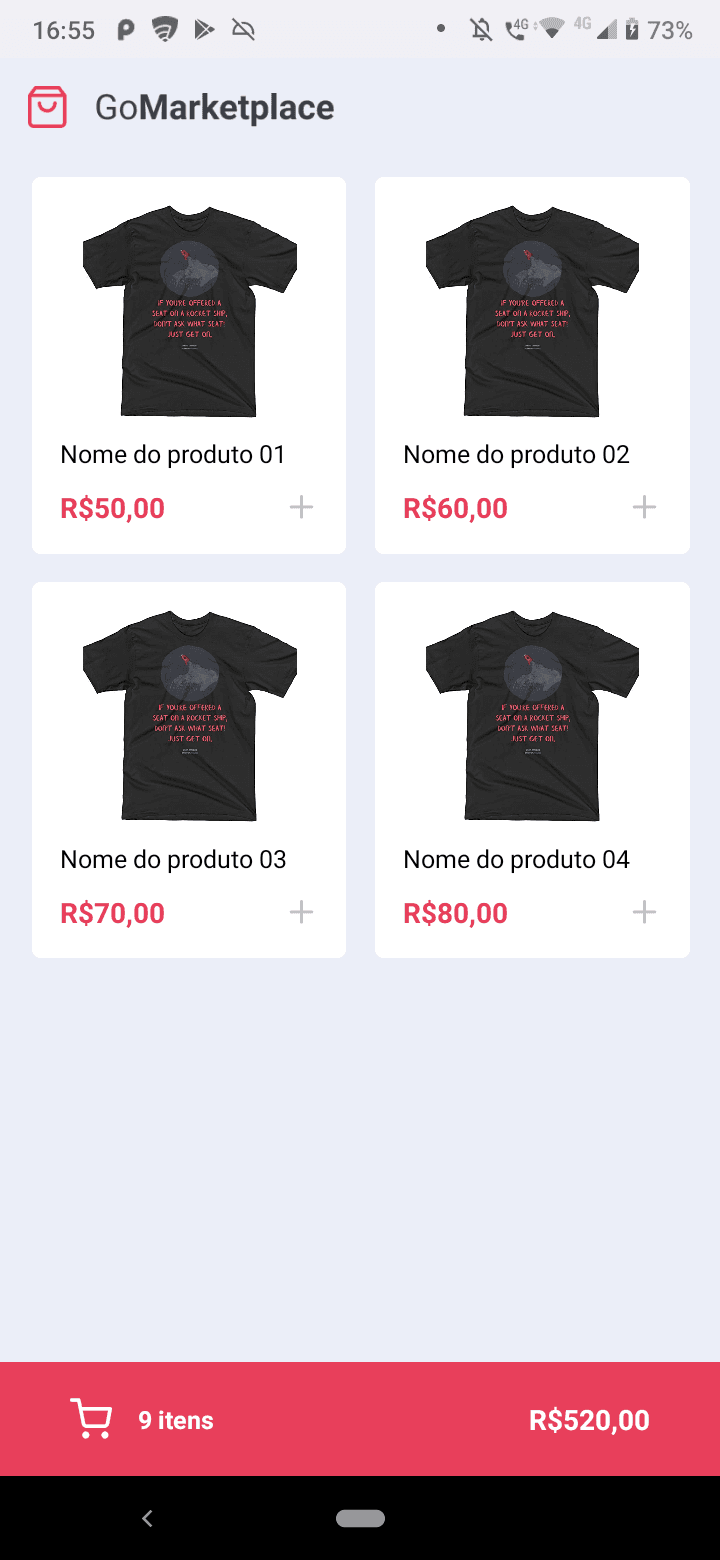
Task: Tap the GoMarketplace header title
Action: click(214, 108)
